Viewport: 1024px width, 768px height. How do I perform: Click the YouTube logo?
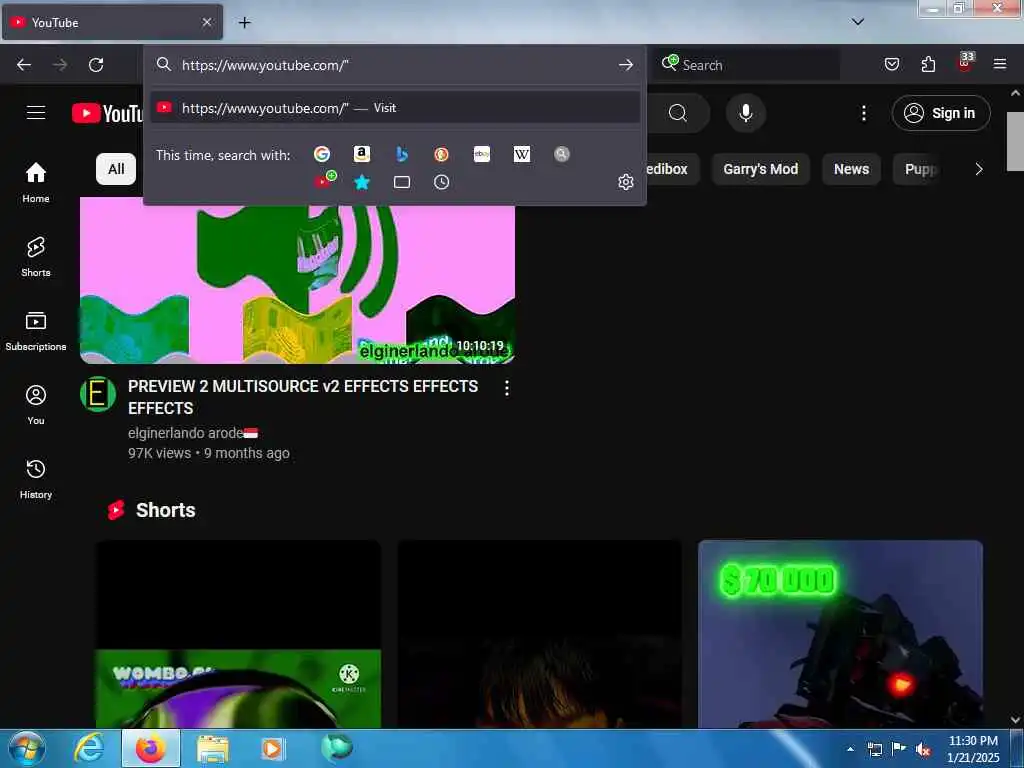click(107, 114)
